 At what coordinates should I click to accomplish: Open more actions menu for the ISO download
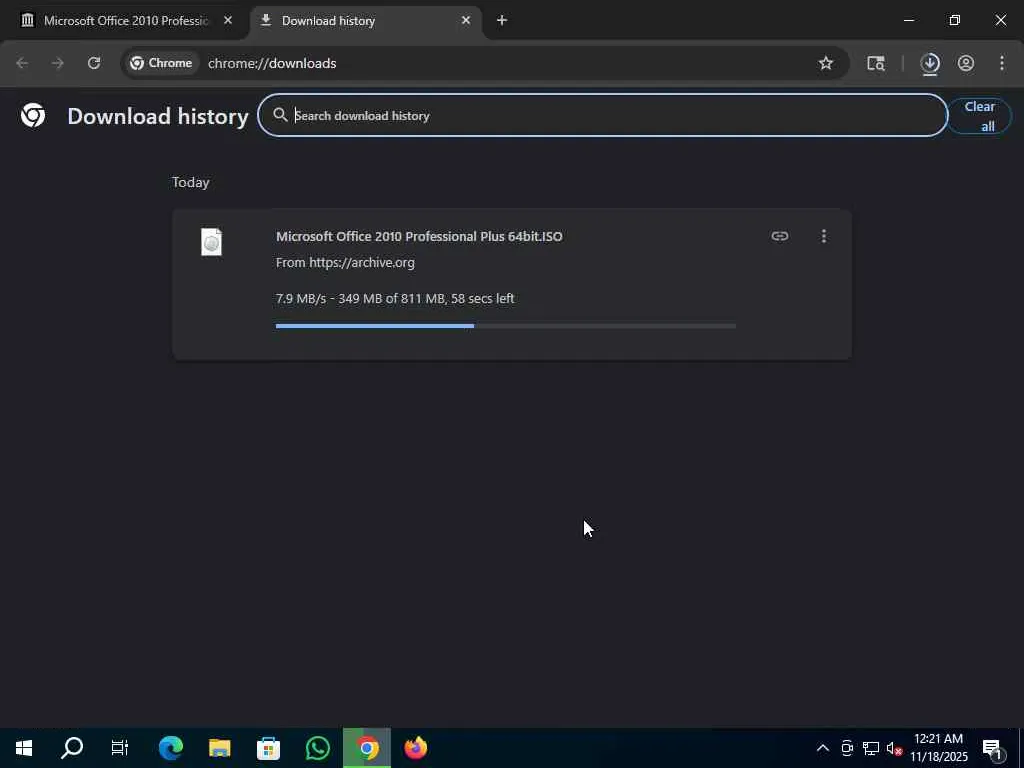tap(824, 236)
